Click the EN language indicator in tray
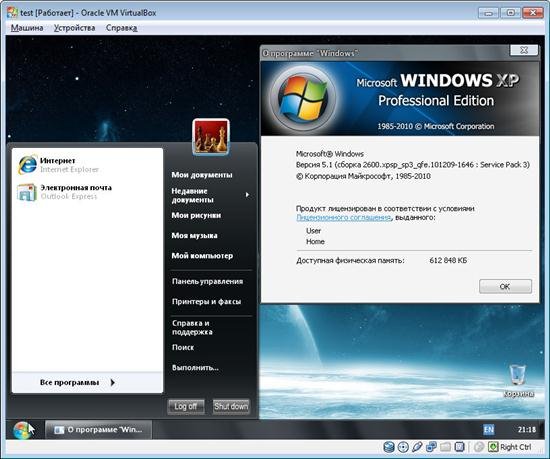 [488, 430]
